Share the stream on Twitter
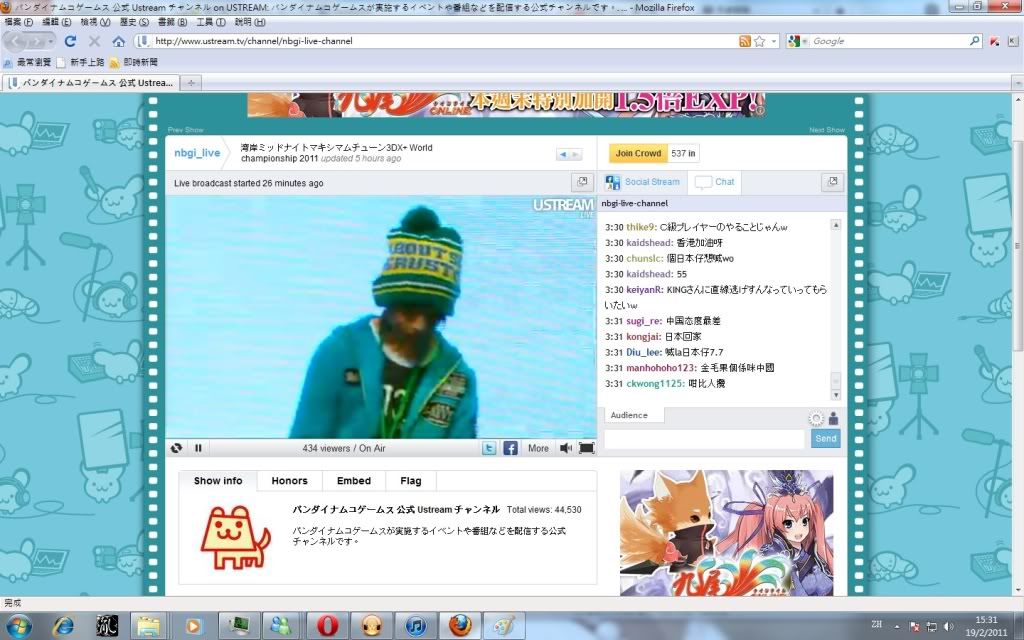 489,448
